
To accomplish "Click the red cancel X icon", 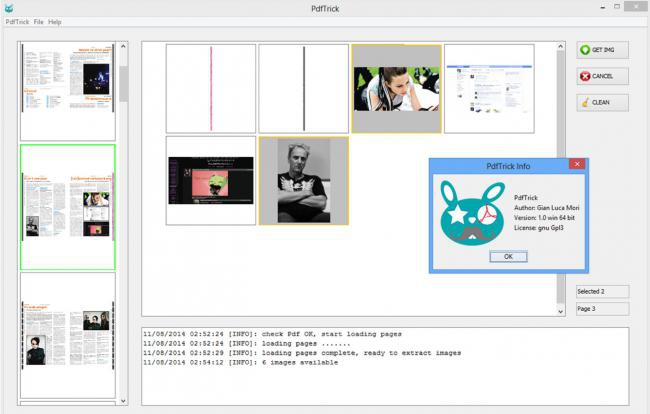I will tap(585, 76).
